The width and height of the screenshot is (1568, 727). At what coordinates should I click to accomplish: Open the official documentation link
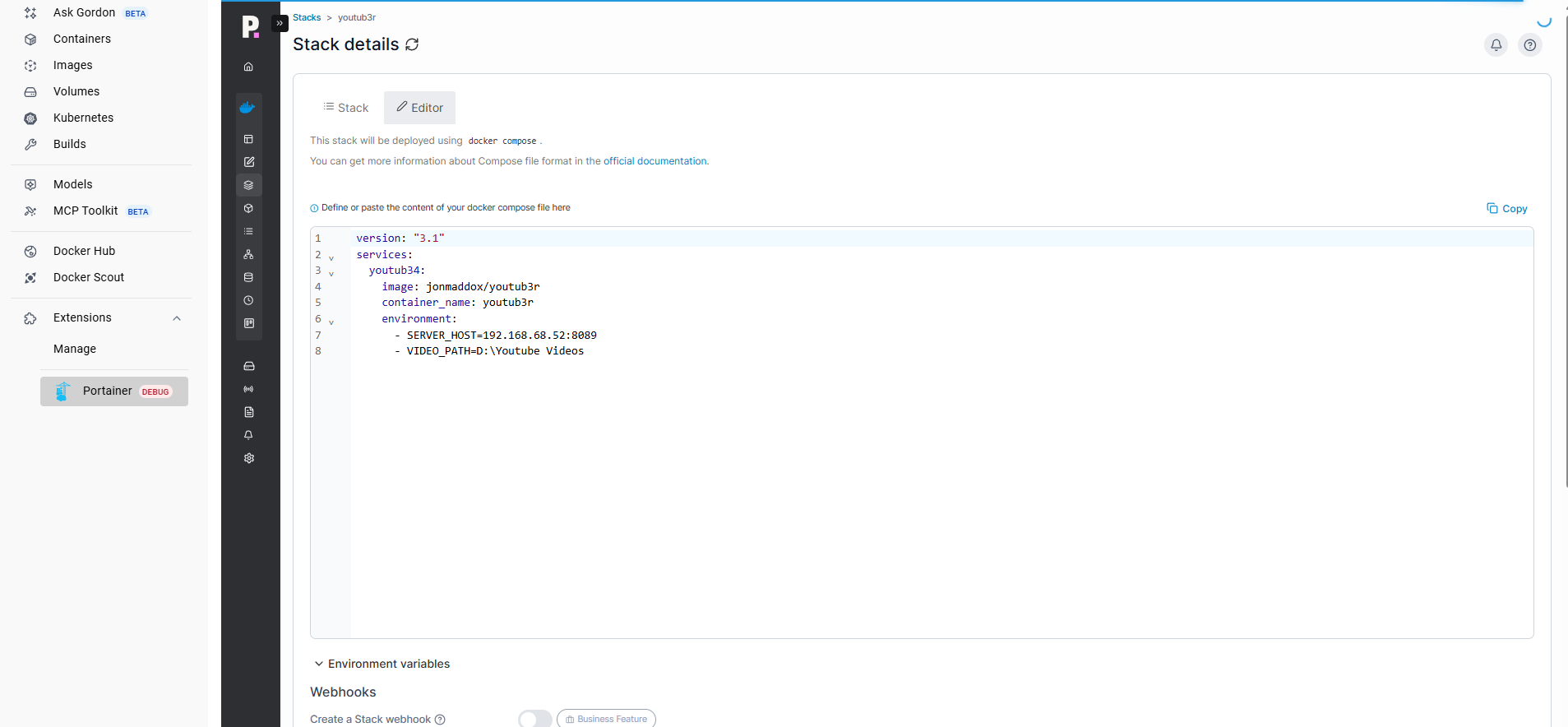655,161
